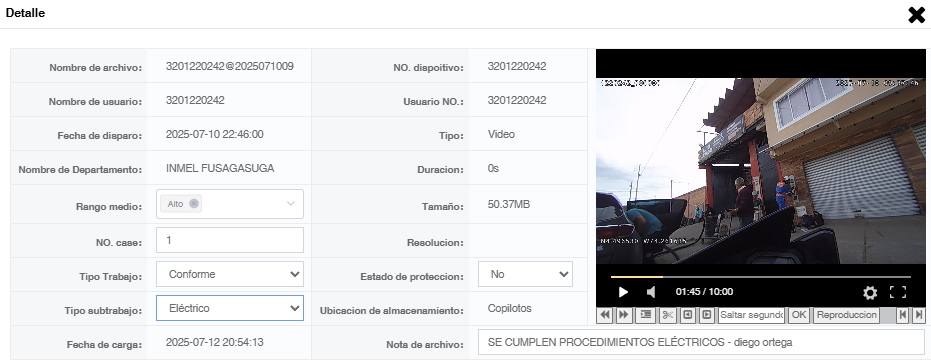Open the playlist list icon
The image size is (931, 362).
coord(645,315)
